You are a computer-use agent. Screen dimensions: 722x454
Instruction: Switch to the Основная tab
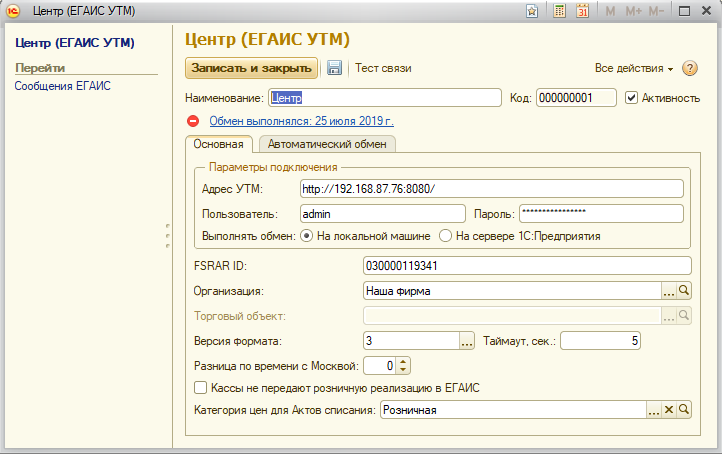pos(219,144)
